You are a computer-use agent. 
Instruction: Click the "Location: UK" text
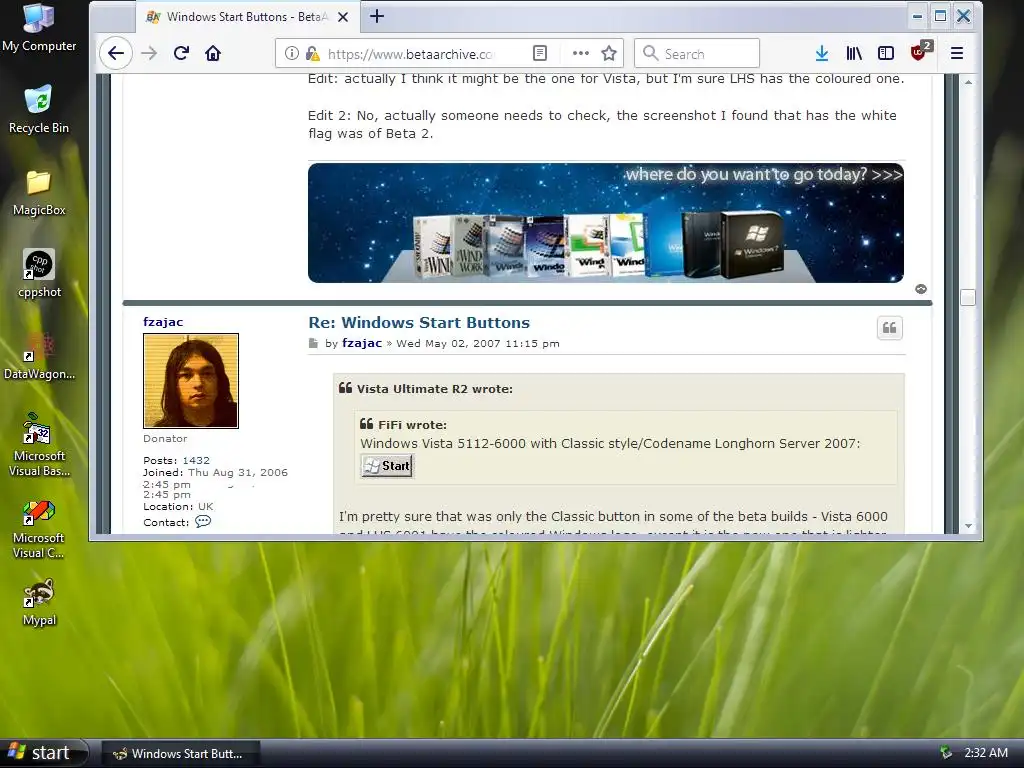click(178, 507)
